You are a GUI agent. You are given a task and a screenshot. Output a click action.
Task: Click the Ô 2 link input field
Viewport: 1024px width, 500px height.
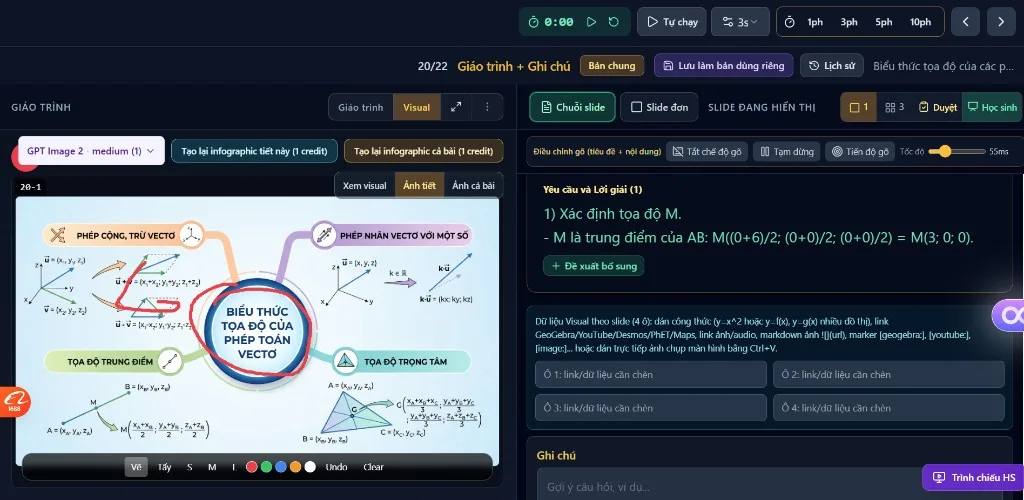(889, 374)
